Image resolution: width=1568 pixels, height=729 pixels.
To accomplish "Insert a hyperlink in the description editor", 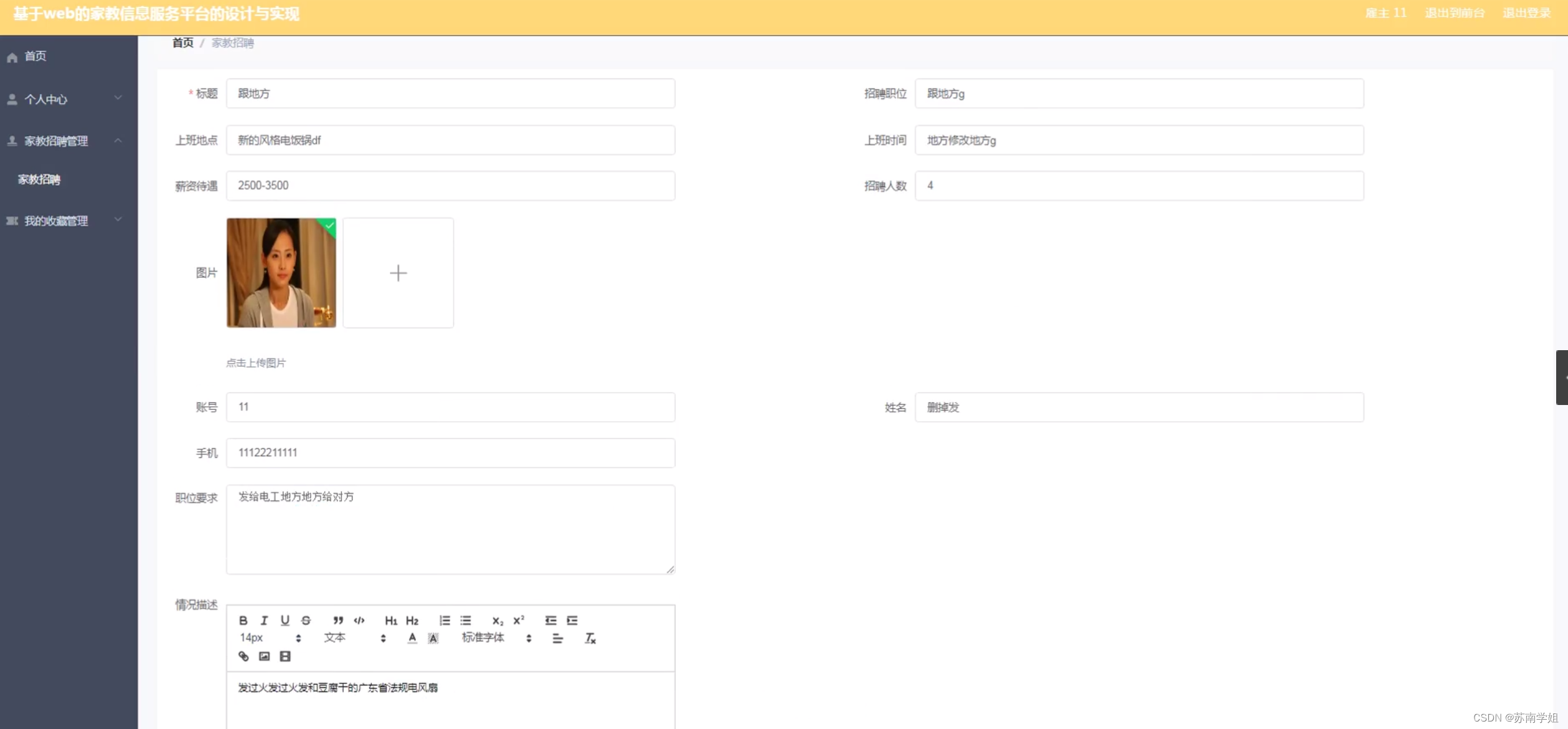I will pos(243,656).
